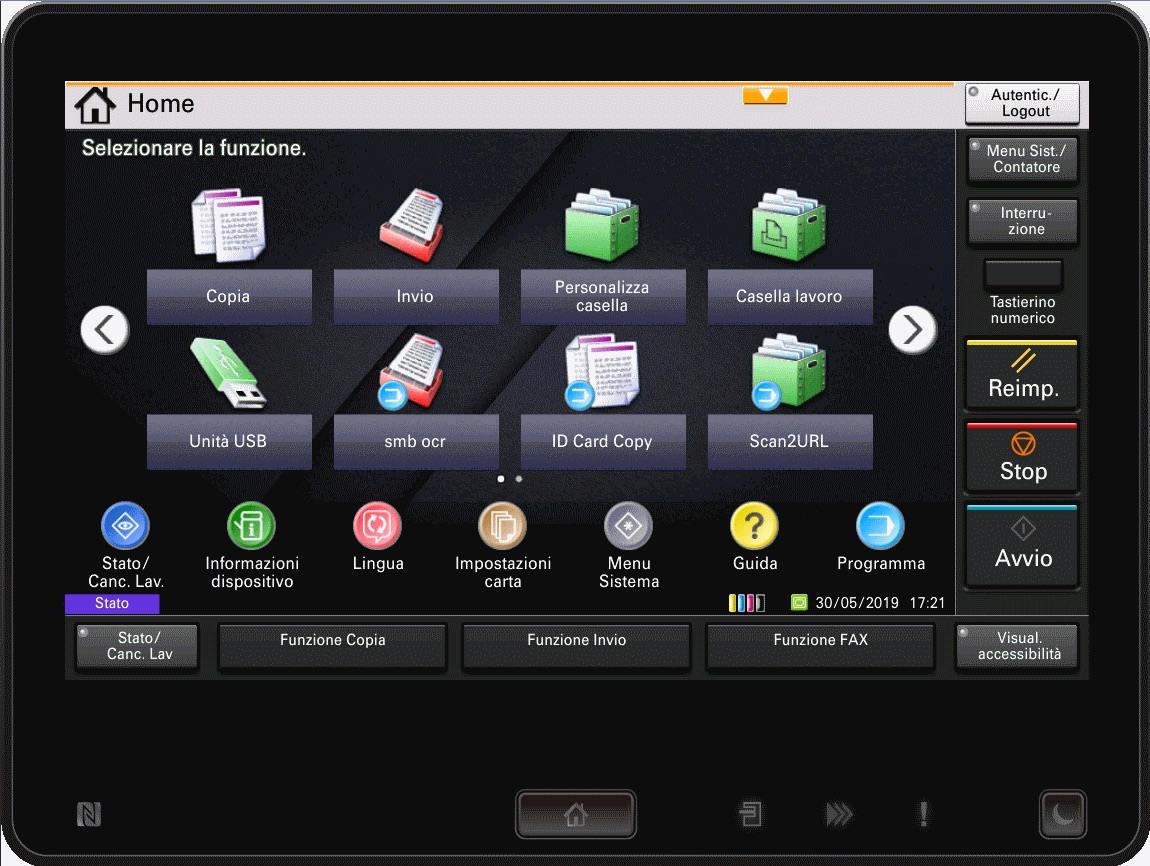Click green status icon beside date
1150x866 pixels.
tap(799, 603)
